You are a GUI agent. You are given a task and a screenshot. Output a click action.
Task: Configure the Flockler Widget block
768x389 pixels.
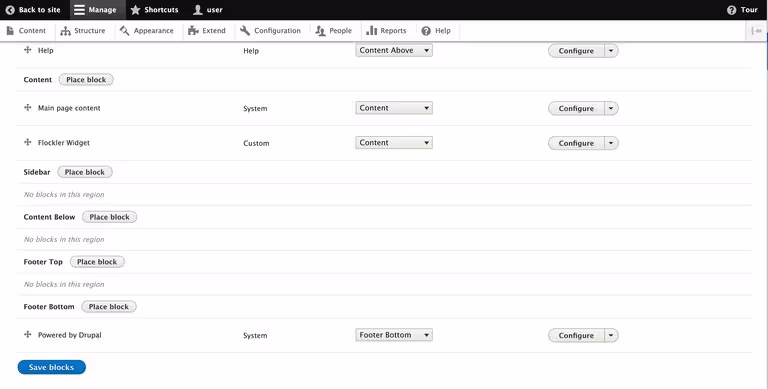[x=576, y=143]
